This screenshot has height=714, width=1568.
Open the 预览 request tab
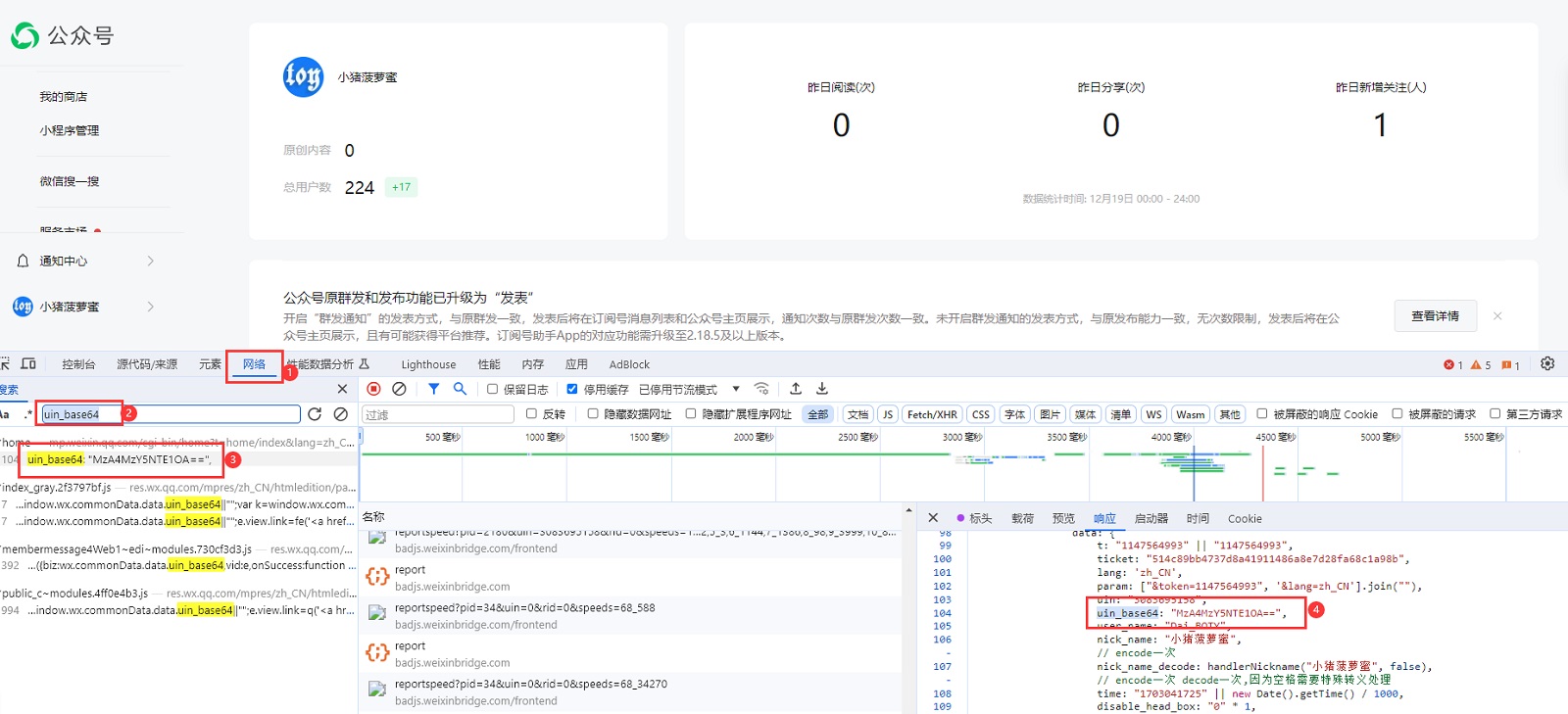pos(1063,518)
